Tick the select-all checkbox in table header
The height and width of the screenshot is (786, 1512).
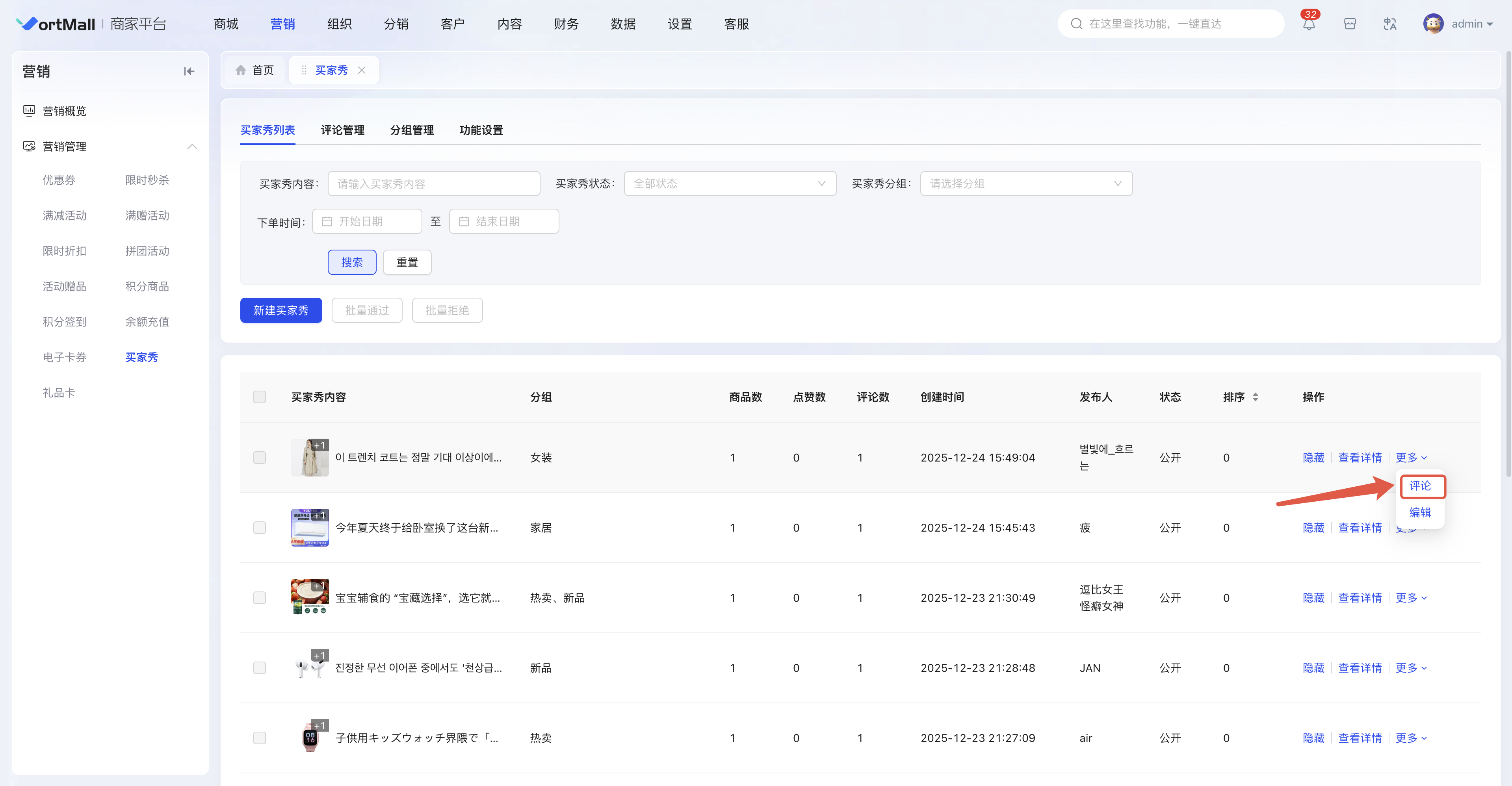coord(260,397)
